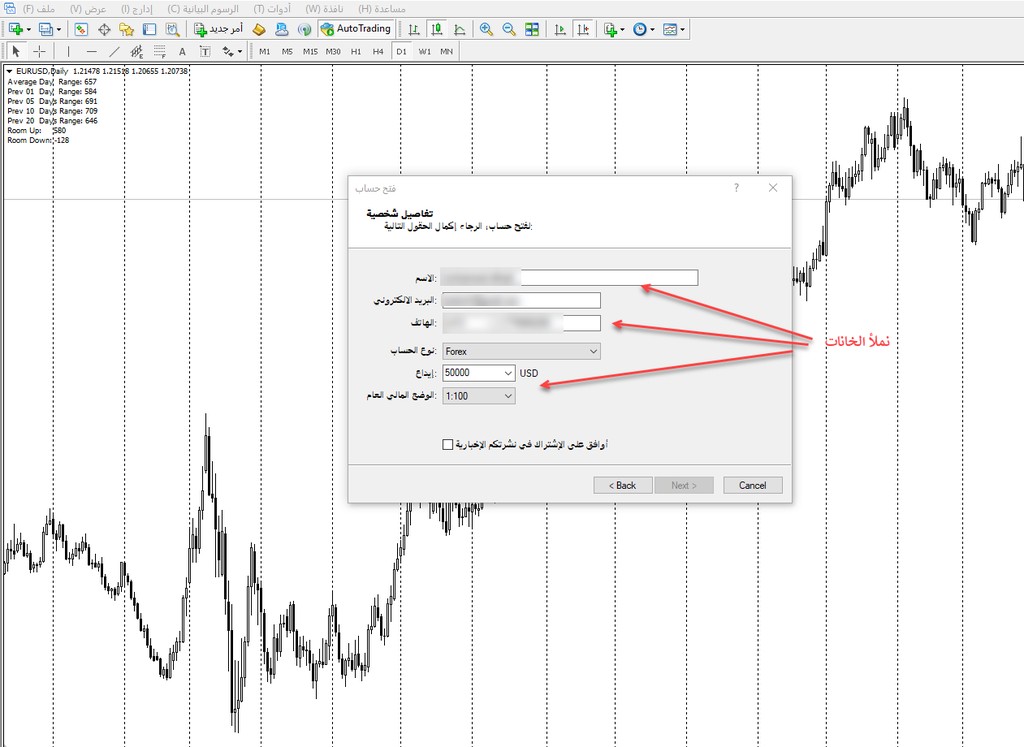This screenshot has height=747, width=1024.
Task: Click the Back button
Action: (622, 485)
